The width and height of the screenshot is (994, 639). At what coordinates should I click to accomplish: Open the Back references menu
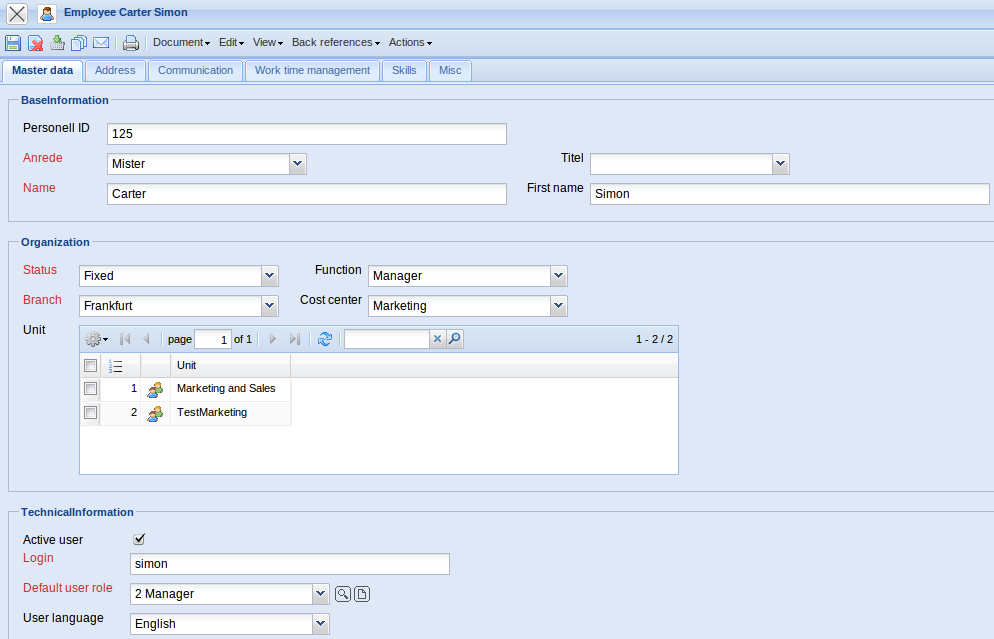point(335,43)
